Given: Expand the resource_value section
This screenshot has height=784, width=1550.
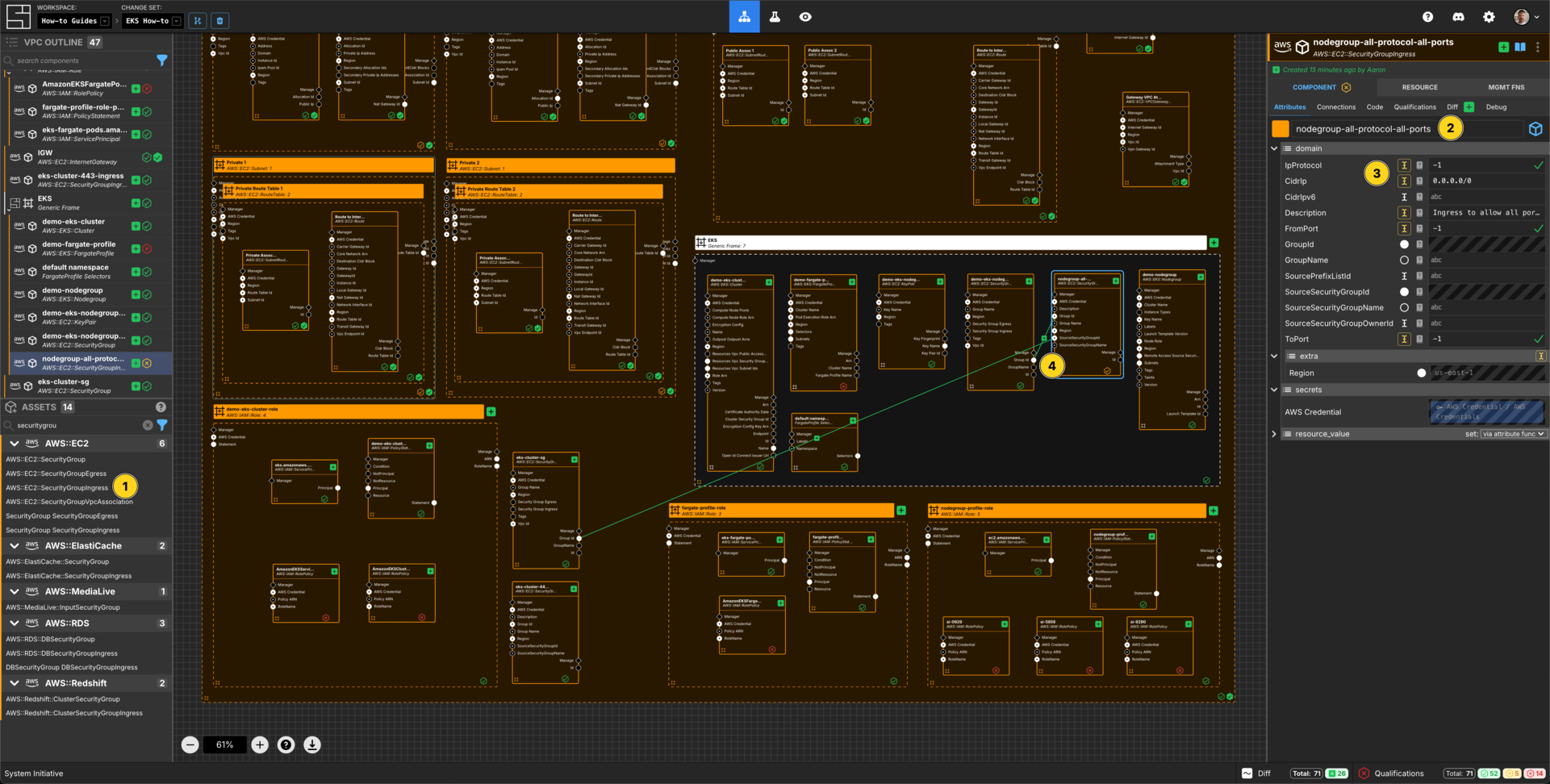Looking at the screenshot, I should [1275, 435].
